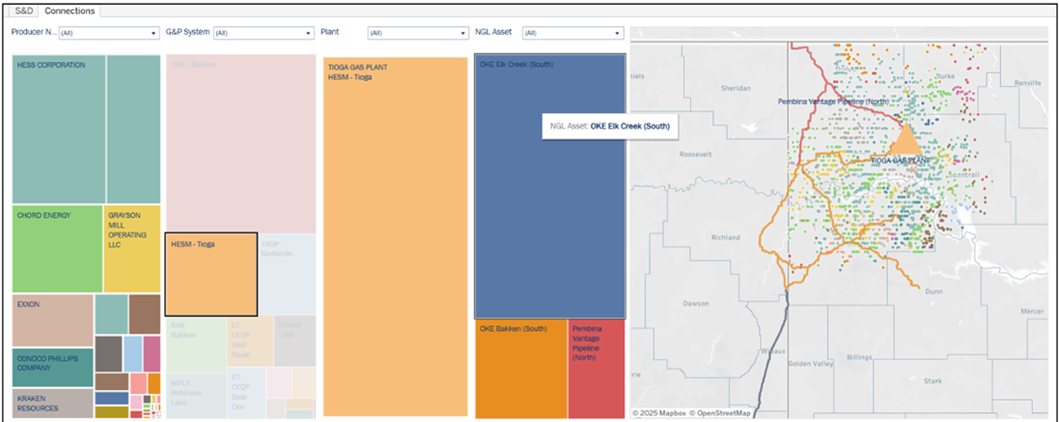Select the KMI - Bakken system block

coord(196,343)
